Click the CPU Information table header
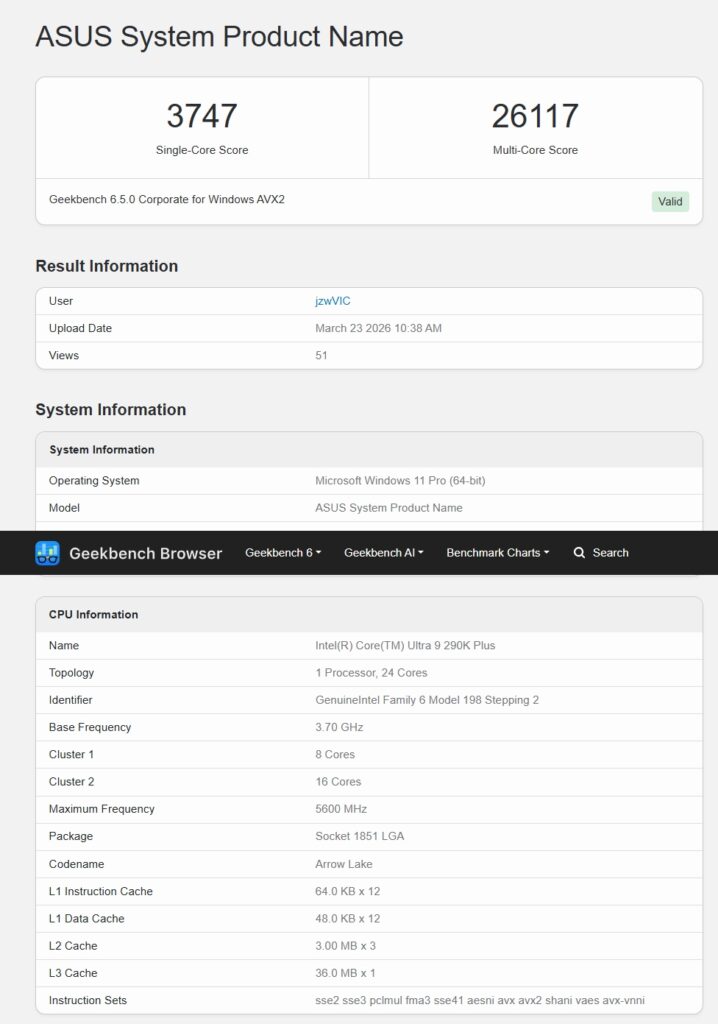The image size is (718, 1024). [x=94, y=615]
